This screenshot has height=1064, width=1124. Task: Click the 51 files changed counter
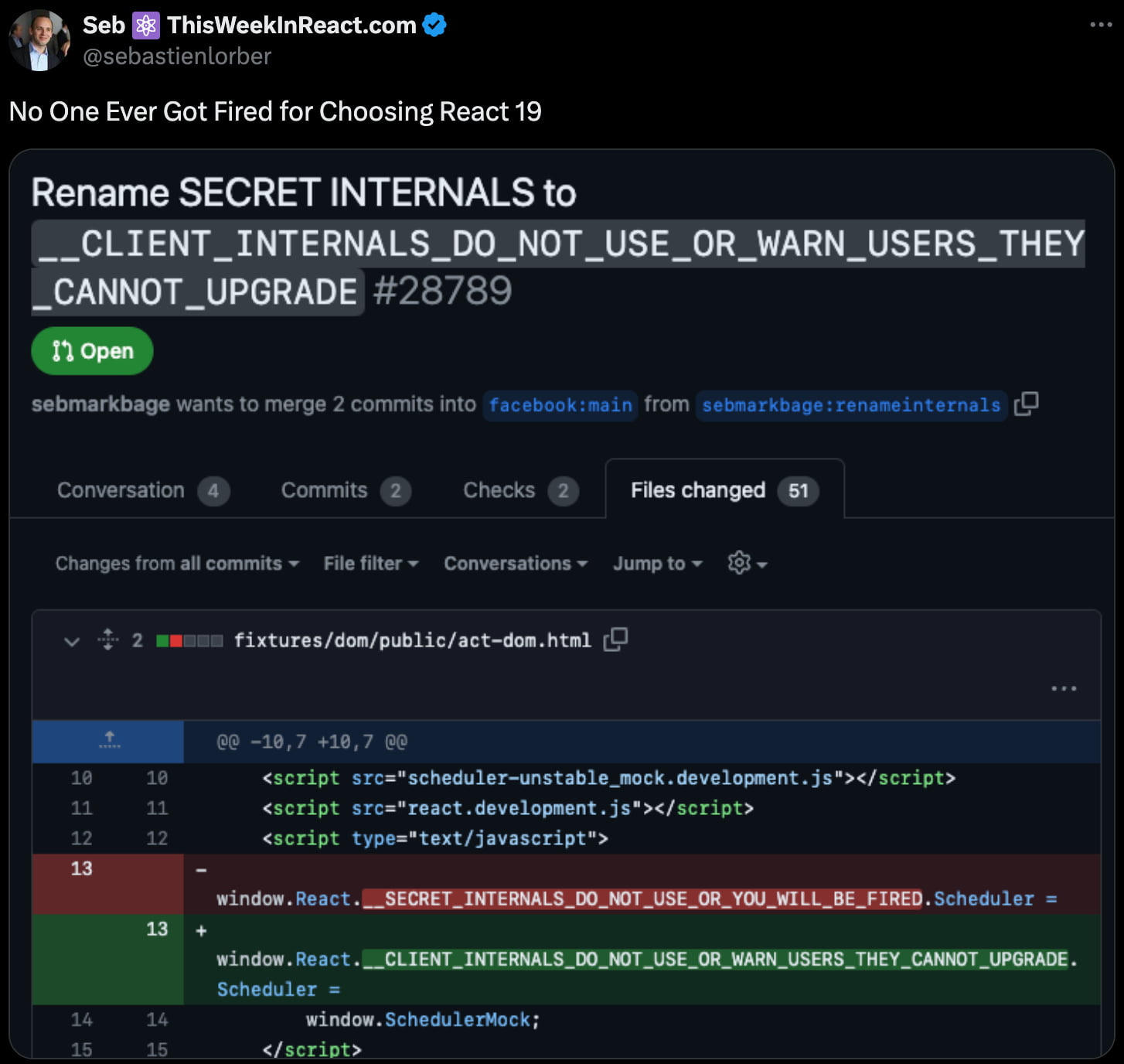tap(798, 490)
